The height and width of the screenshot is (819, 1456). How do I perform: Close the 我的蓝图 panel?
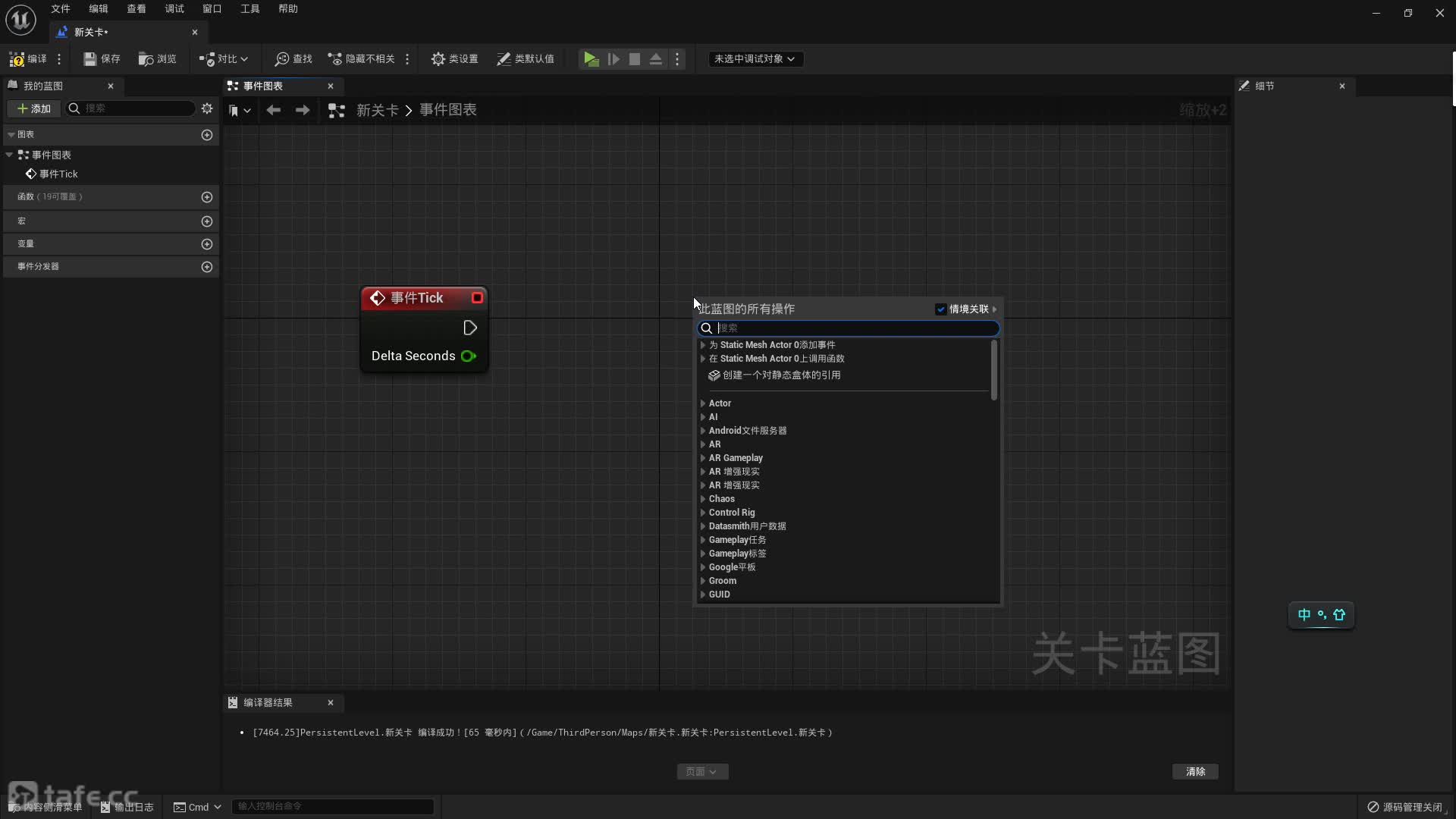[111, 86]
